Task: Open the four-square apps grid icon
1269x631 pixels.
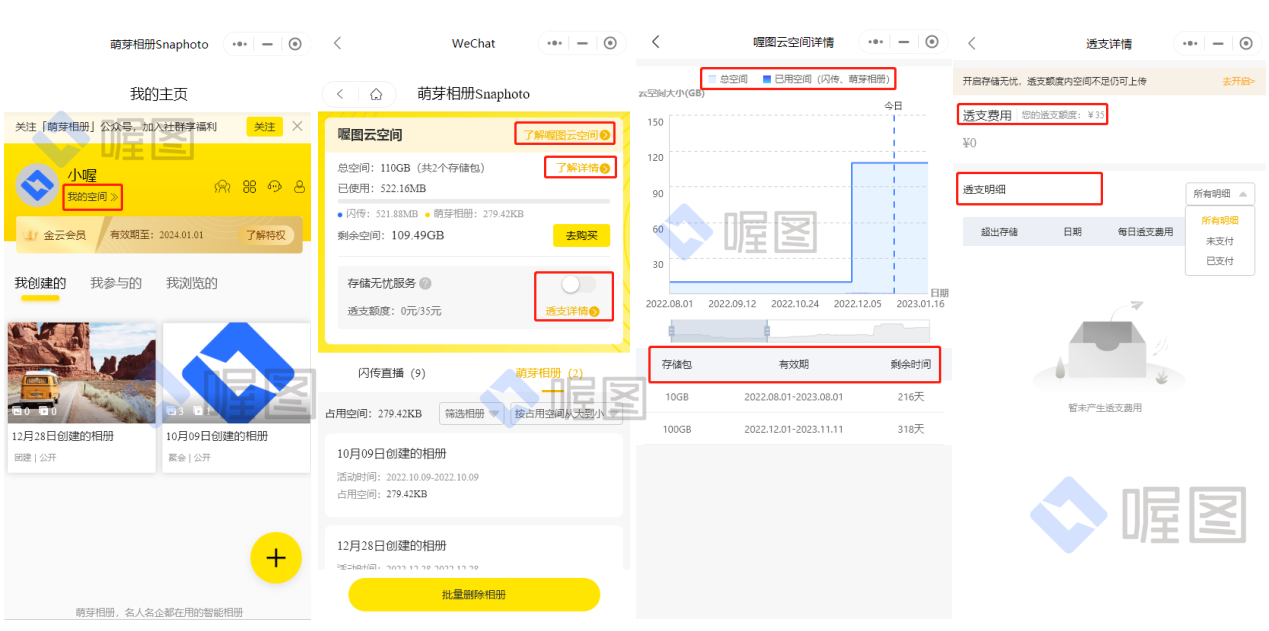Action: 250,187
